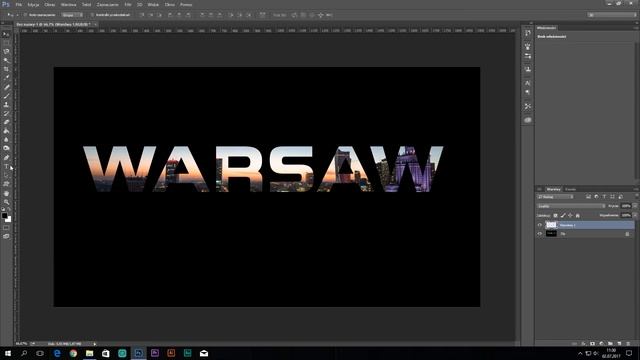Open the Character panel icon in dock
Image resolution: width=640 pixels, height=360 pixels.
pyautogui.click(x=528, y=83)
